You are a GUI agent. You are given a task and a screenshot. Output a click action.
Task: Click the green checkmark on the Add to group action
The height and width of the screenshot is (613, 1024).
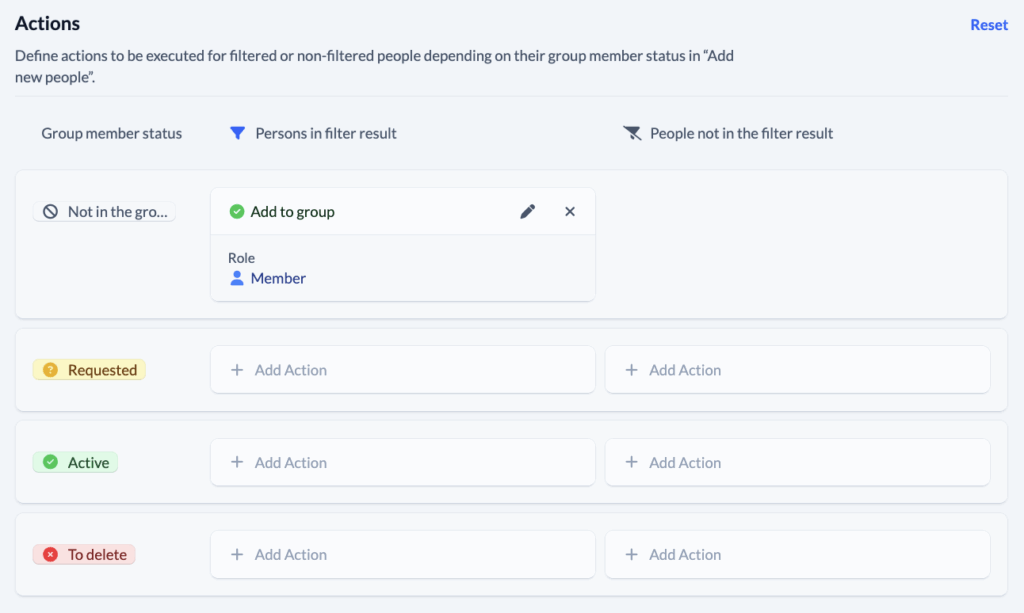click(237, 211)
